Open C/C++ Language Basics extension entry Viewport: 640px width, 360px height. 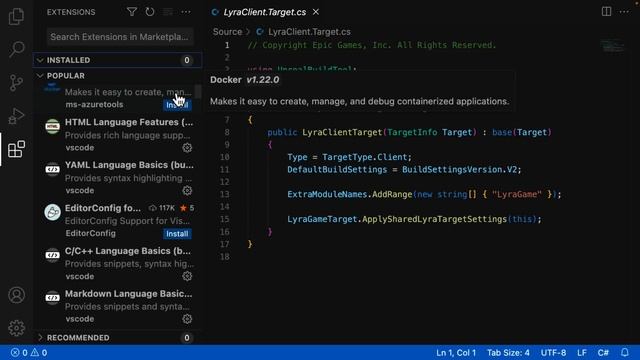point(117,263)
